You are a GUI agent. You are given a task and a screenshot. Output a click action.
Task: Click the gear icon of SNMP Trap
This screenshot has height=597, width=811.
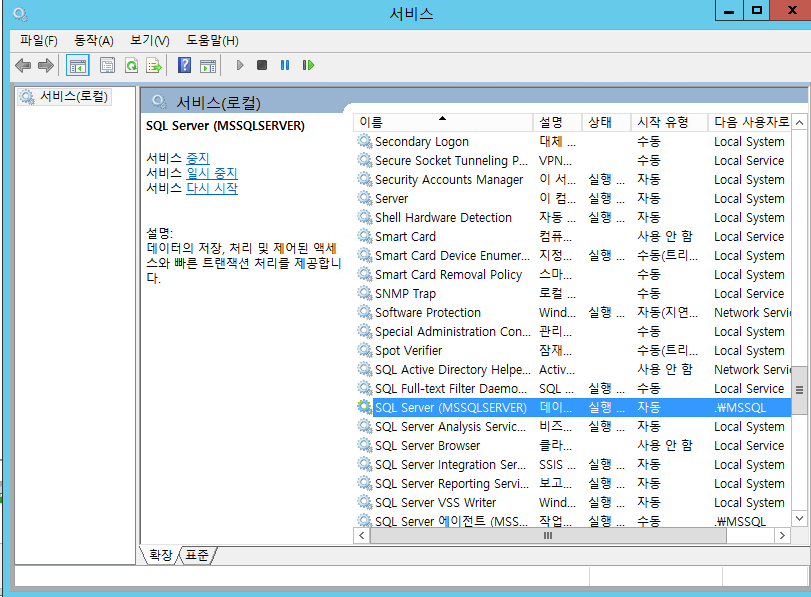click(365, 293)
